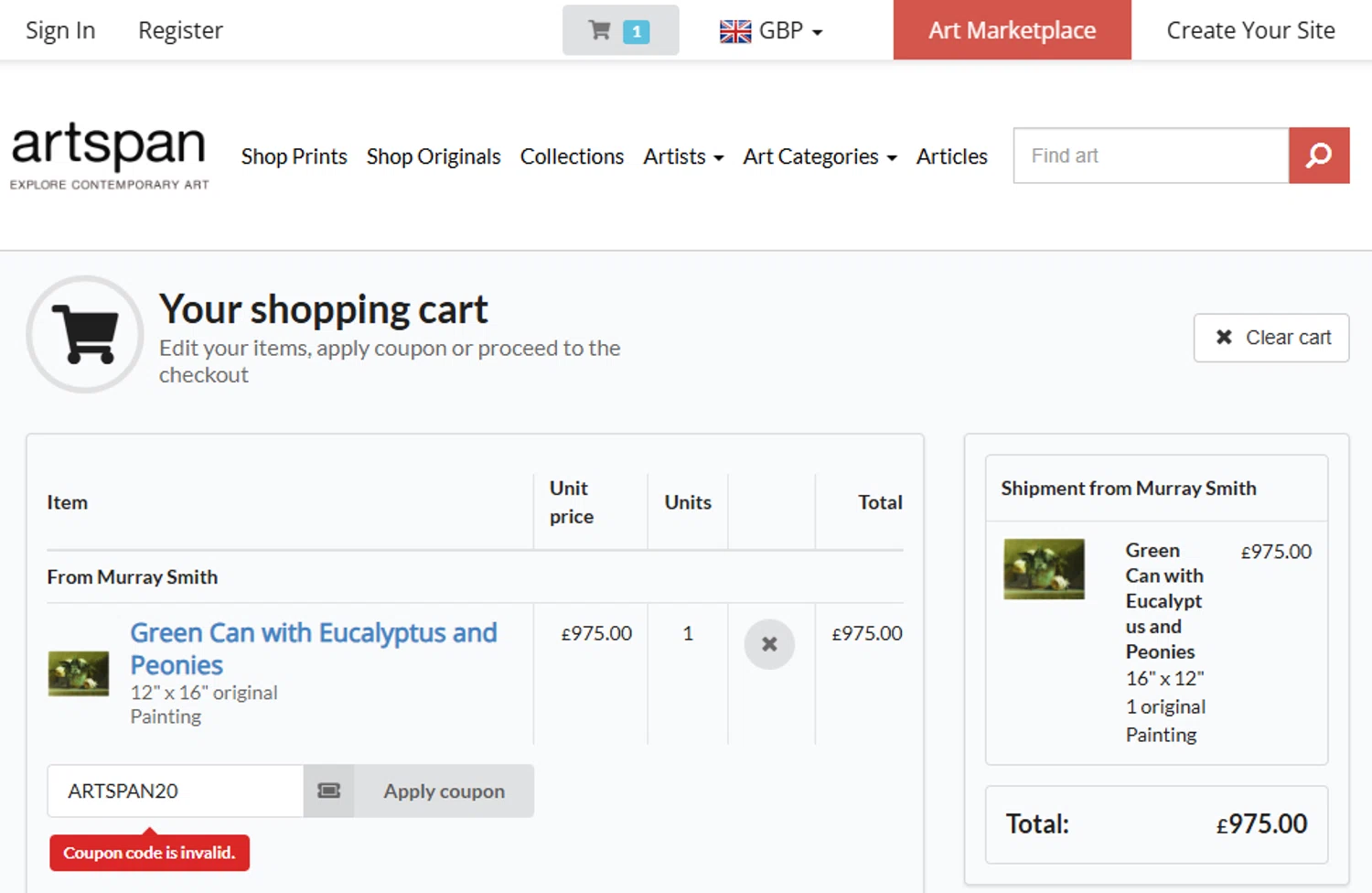The width and height of the screenshot is (1372, 893).
Task: Click the coupon ticket icon
Action: pos(328,791)
